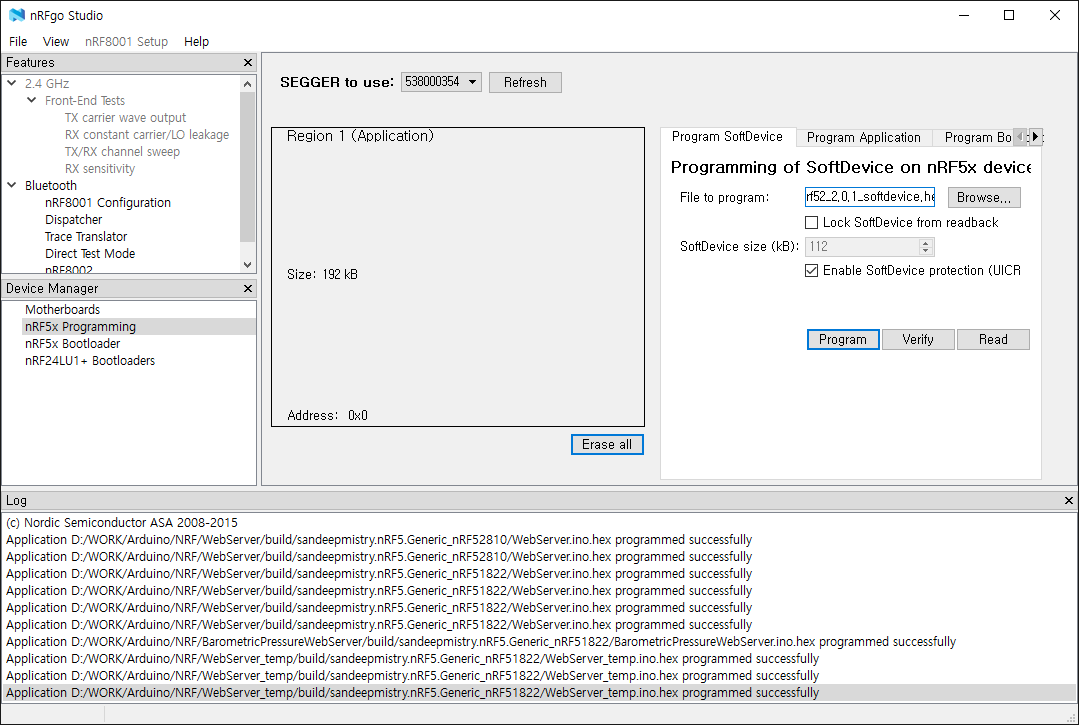Select first Generic_nRF52810 WebServer log entry
This screenshot has width=1079, height=725.
[x=379, y=540]
